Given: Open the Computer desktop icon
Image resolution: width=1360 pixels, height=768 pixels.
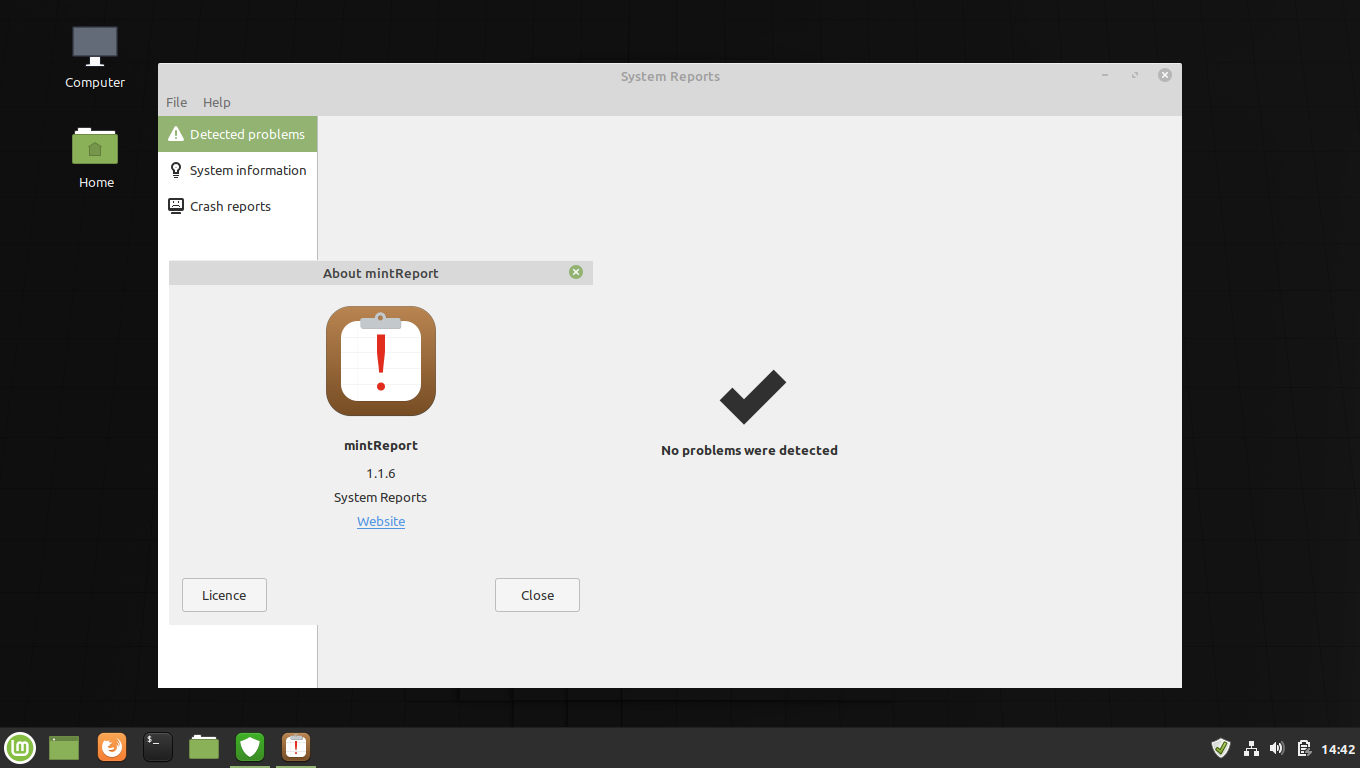Looking at the screenshot, I should pyautogui.click(x=95, y=58).
